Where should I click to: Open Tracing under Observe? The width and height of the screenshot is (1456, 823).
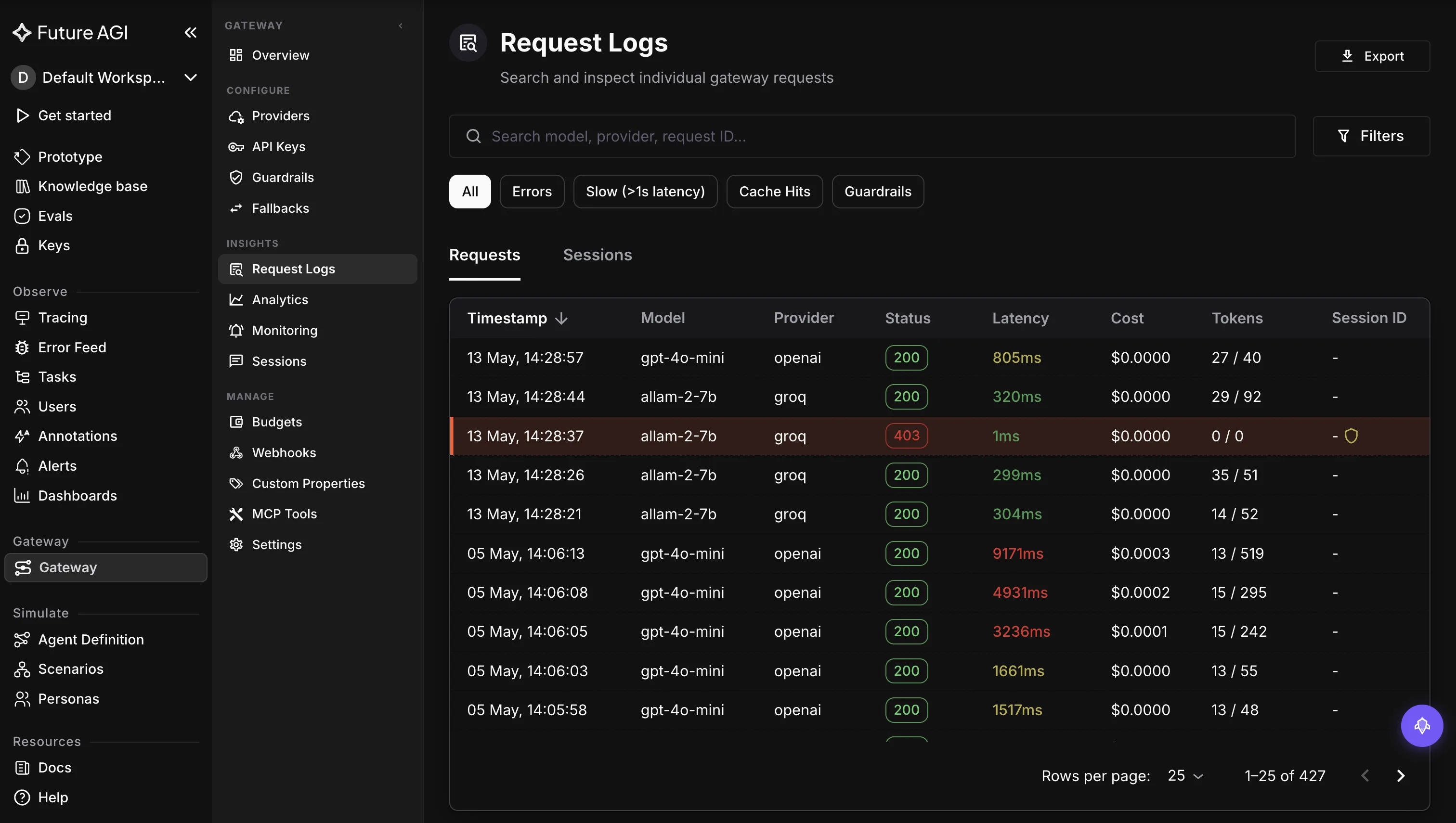(62, 318)
